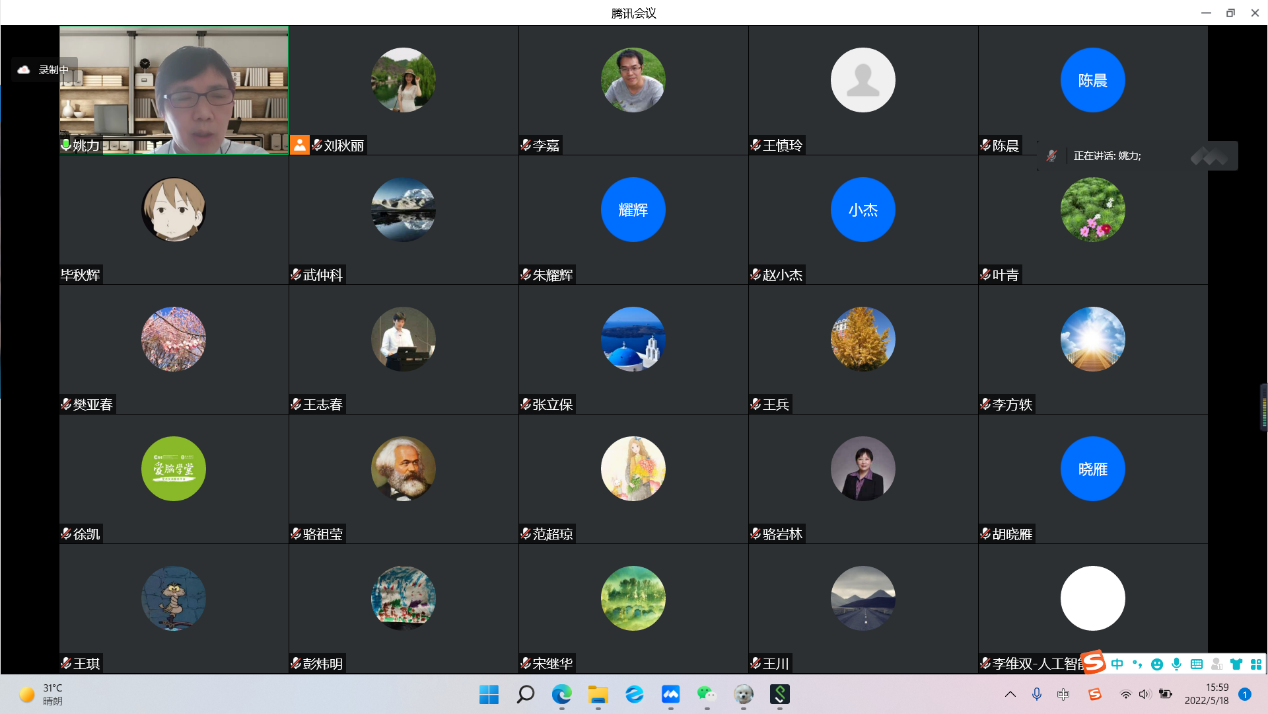Screen dimensions: 1268x714
Task: Click the Sogou emoji smiley icon
Action: 1157,664
